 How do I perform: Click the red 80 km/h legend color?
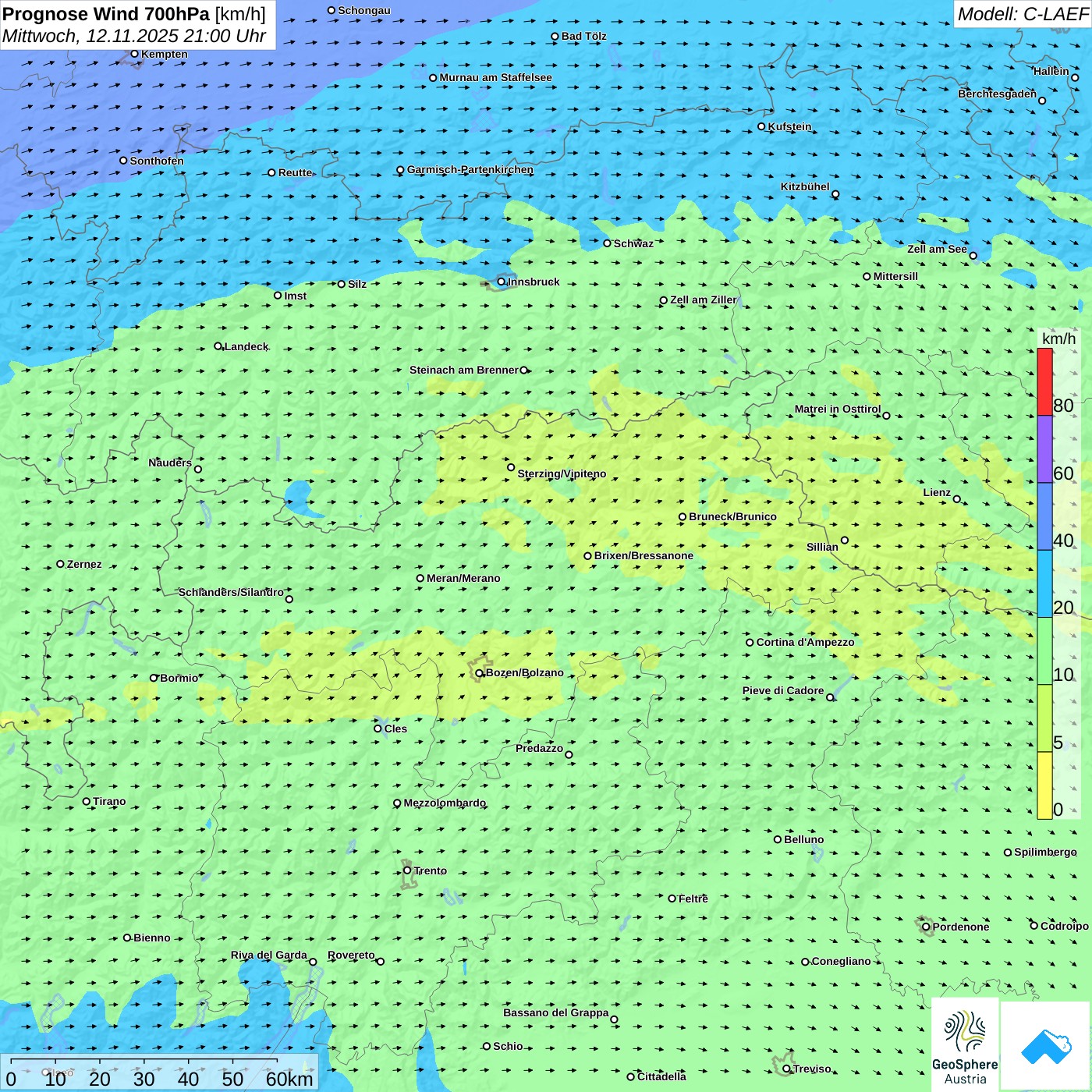1044,381
